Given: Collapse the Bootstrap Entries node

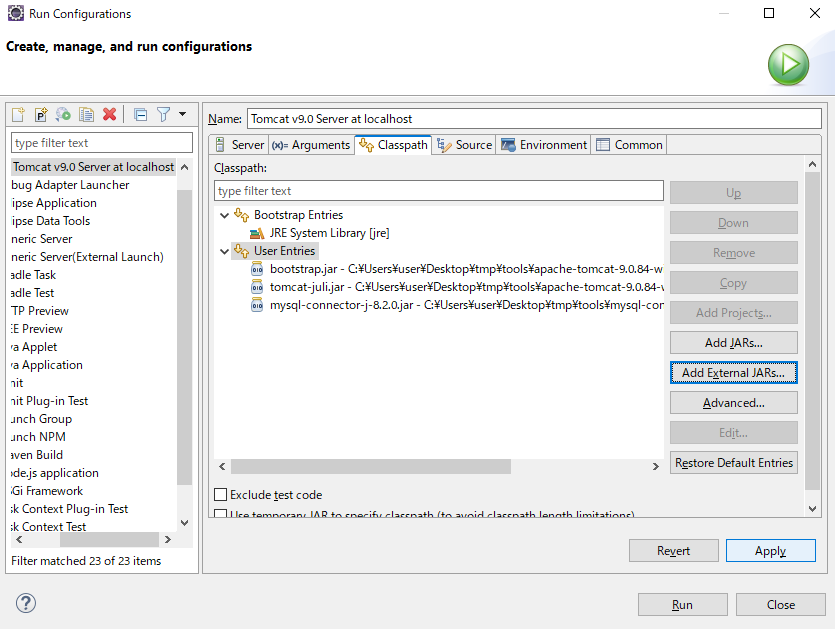Looking at the screenshot, I should pyautogui.click(x=224, y=215).
